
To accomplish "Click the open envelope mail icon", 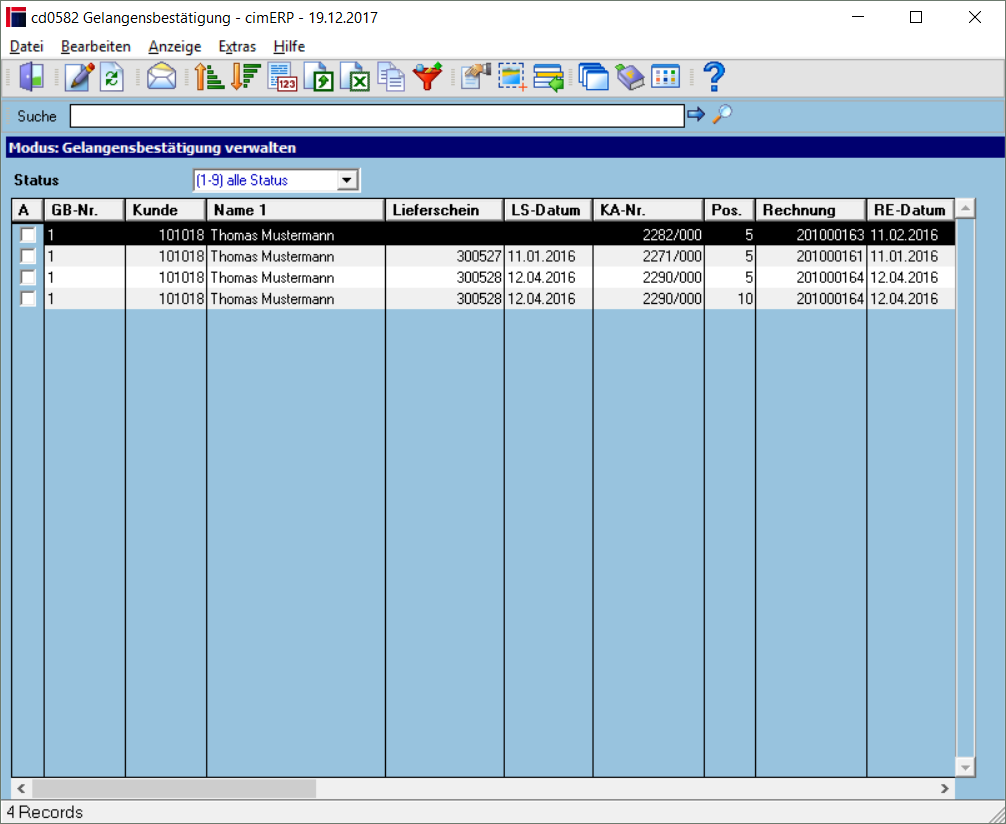I will point(161,77).
